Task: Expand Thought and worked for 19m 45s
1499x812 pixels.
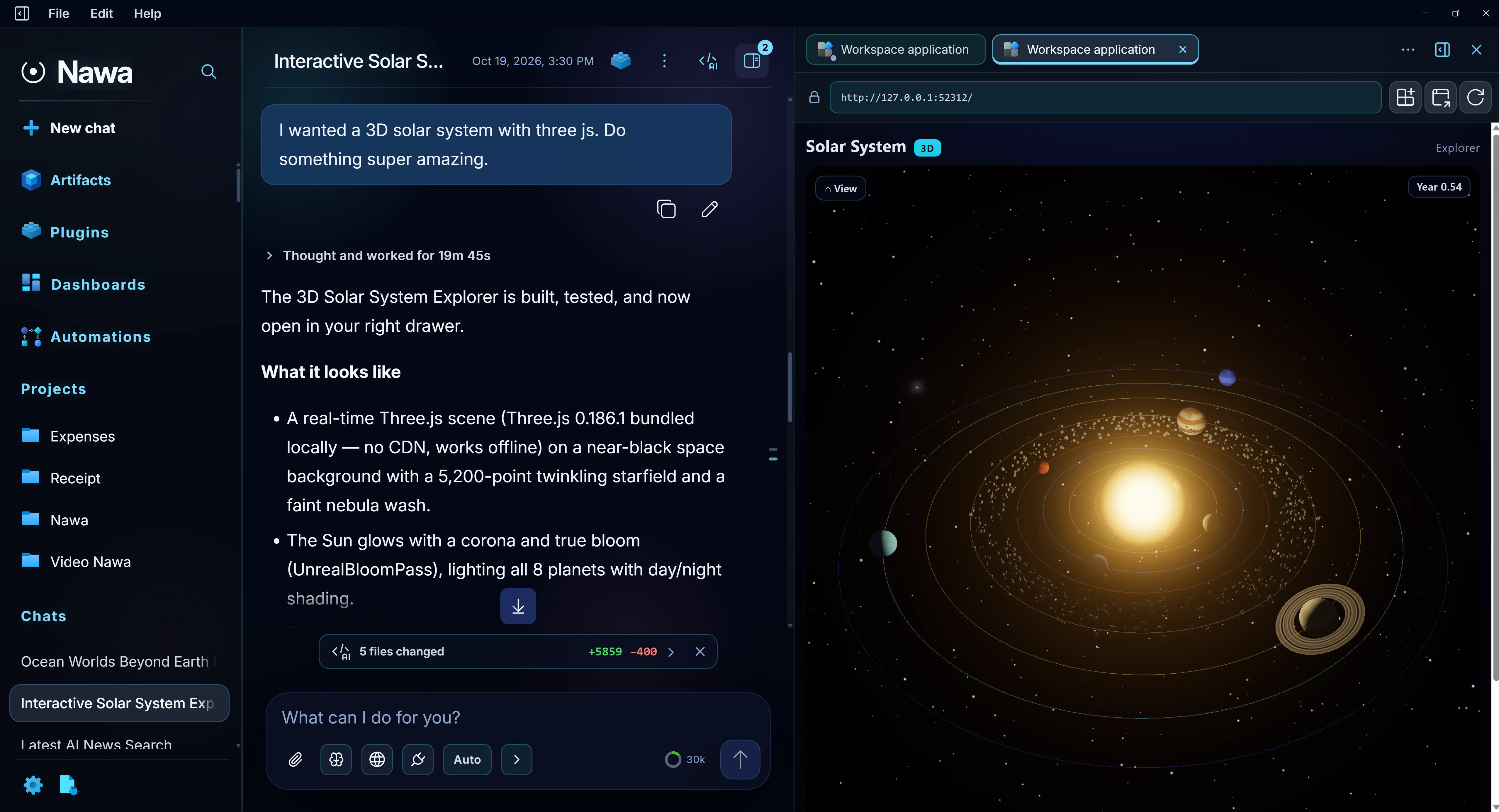Action: coord(378,255)
